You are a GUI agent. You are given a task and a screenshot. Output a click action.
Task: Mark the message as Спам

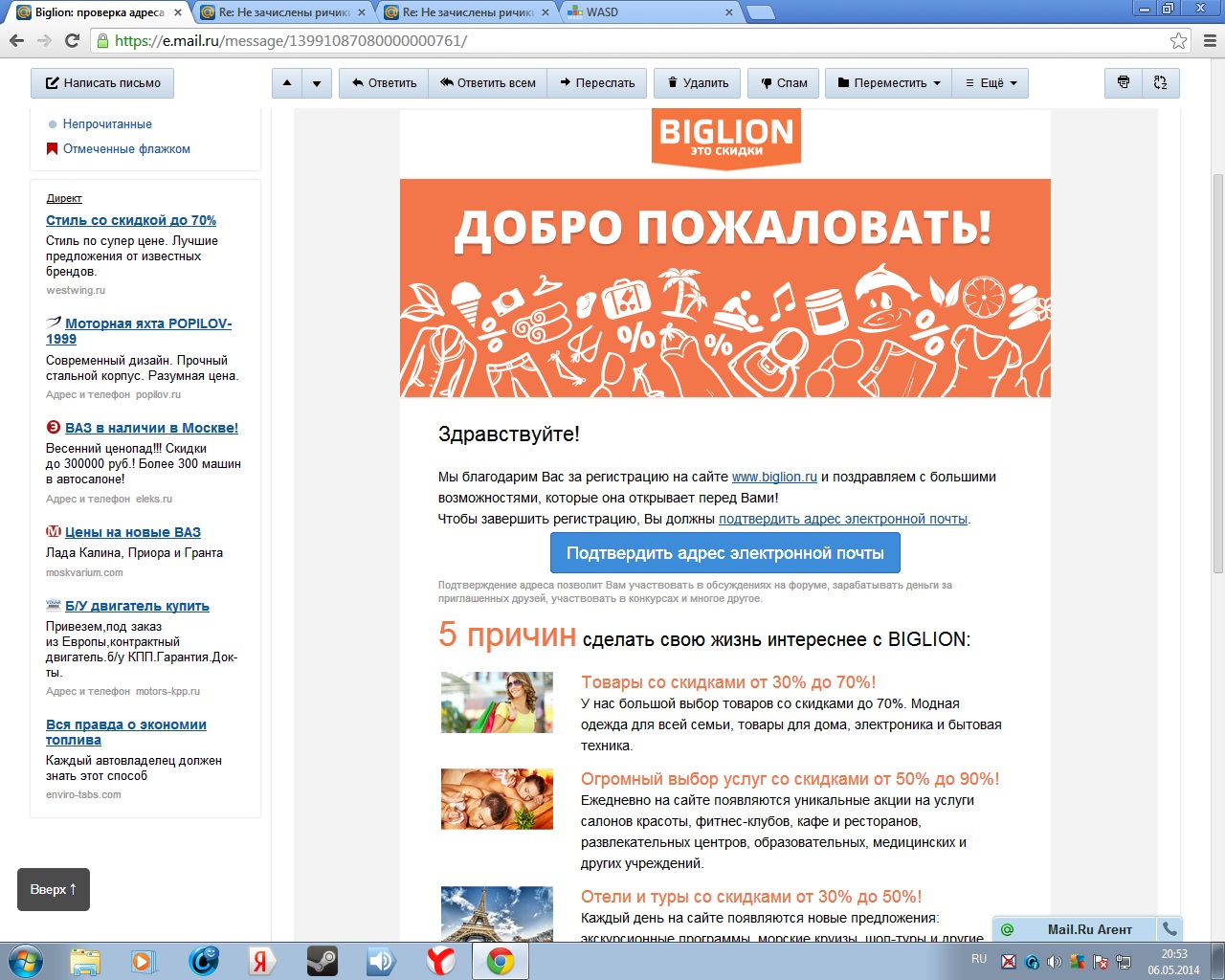784,83
